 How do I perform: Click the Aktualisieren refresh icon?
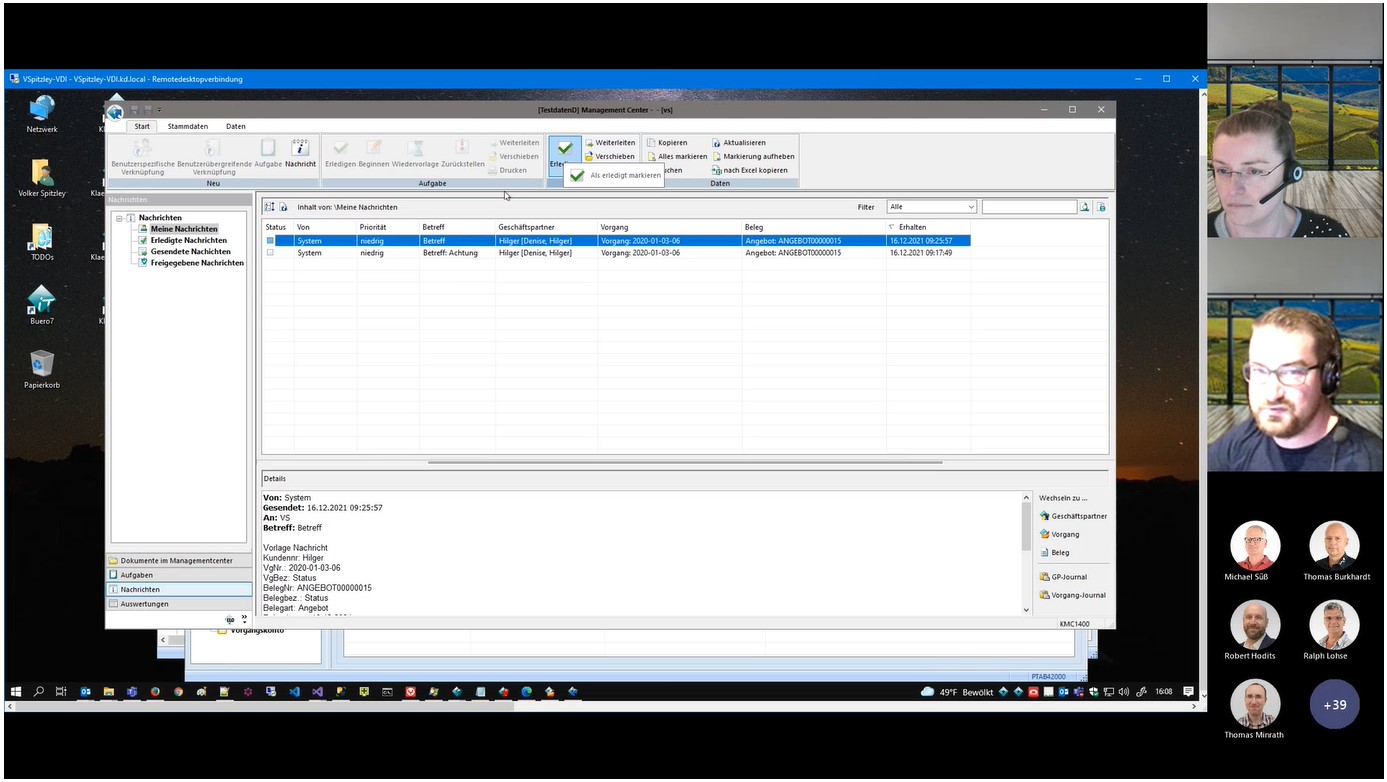pos(716,143)
